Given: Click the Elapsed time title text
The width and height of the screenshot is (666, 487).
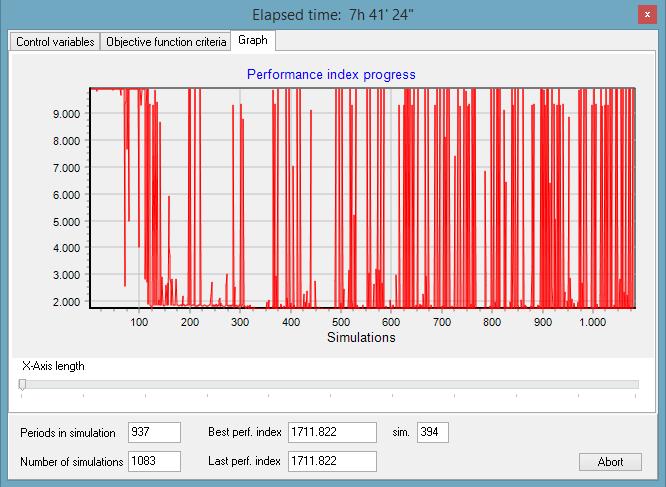Looking at the screenshot, I should 333,15.
